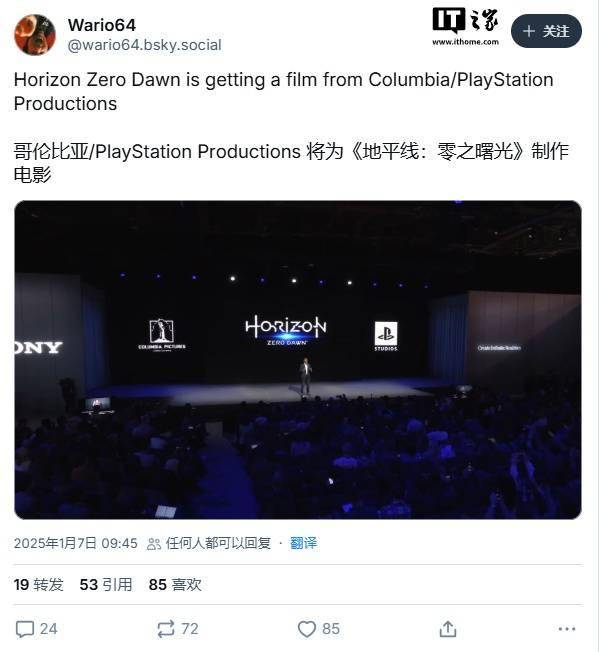
Task: Click Wario64 profile avatar
Action: tap(35, 35)
